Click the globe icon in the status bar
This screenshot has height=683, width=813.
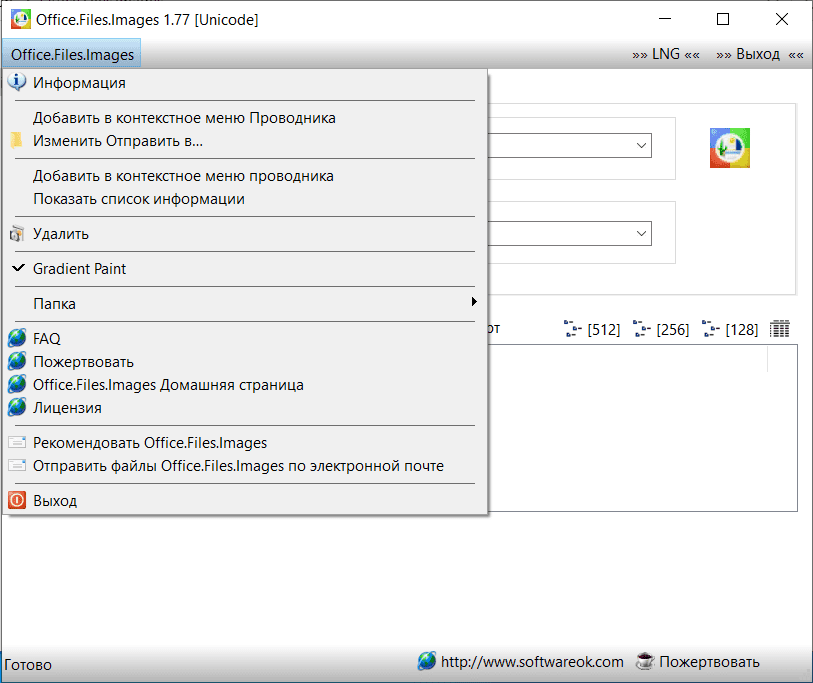click(427, 661)
